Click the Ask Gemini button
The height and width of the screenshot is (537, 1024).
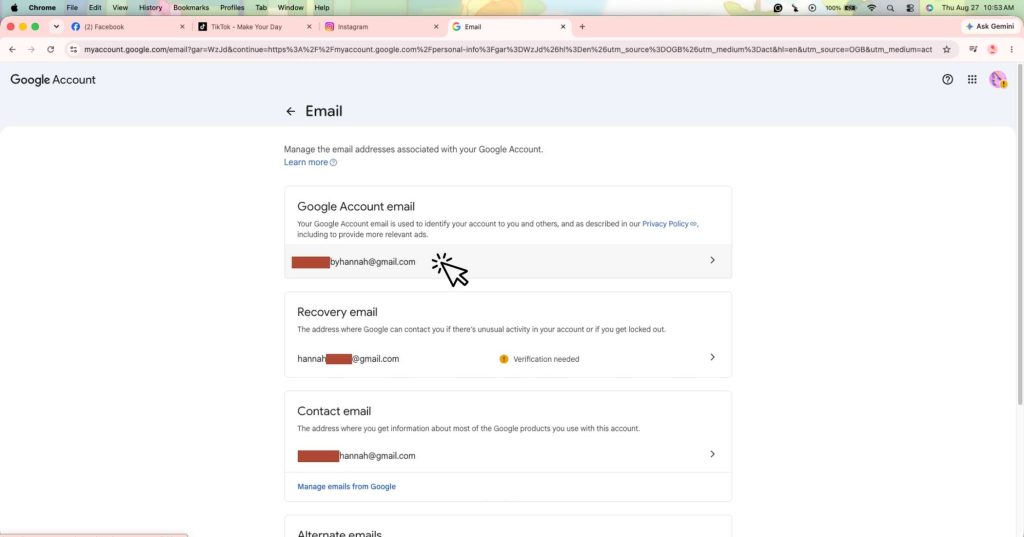[989, 26]
